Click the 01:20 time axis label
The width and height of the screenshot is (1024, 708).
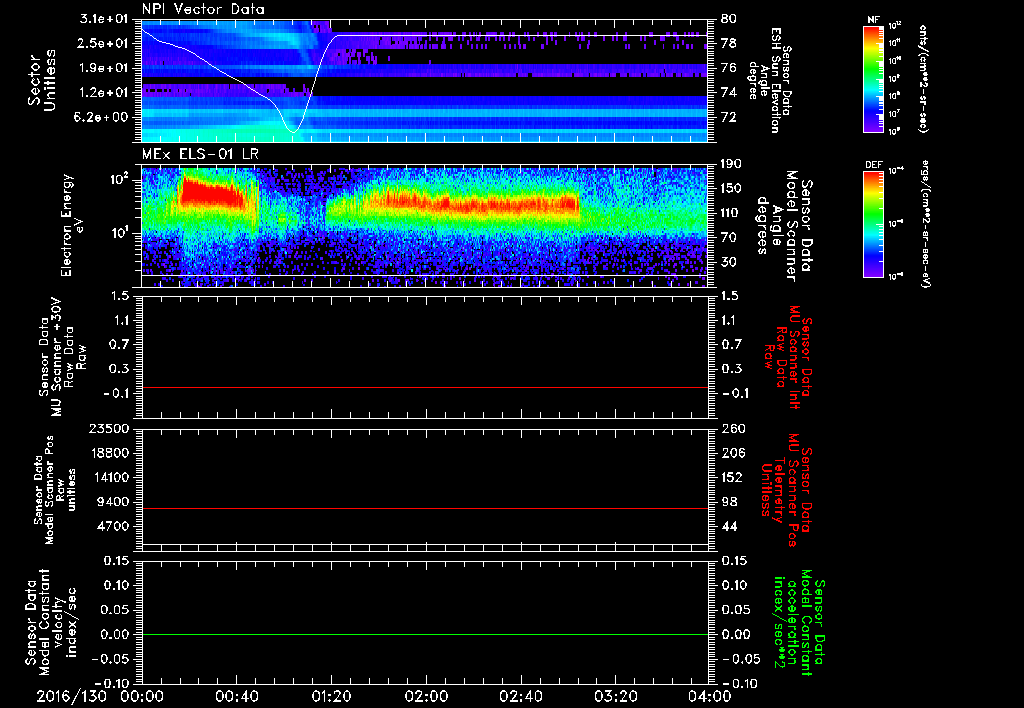pos(331,696)
